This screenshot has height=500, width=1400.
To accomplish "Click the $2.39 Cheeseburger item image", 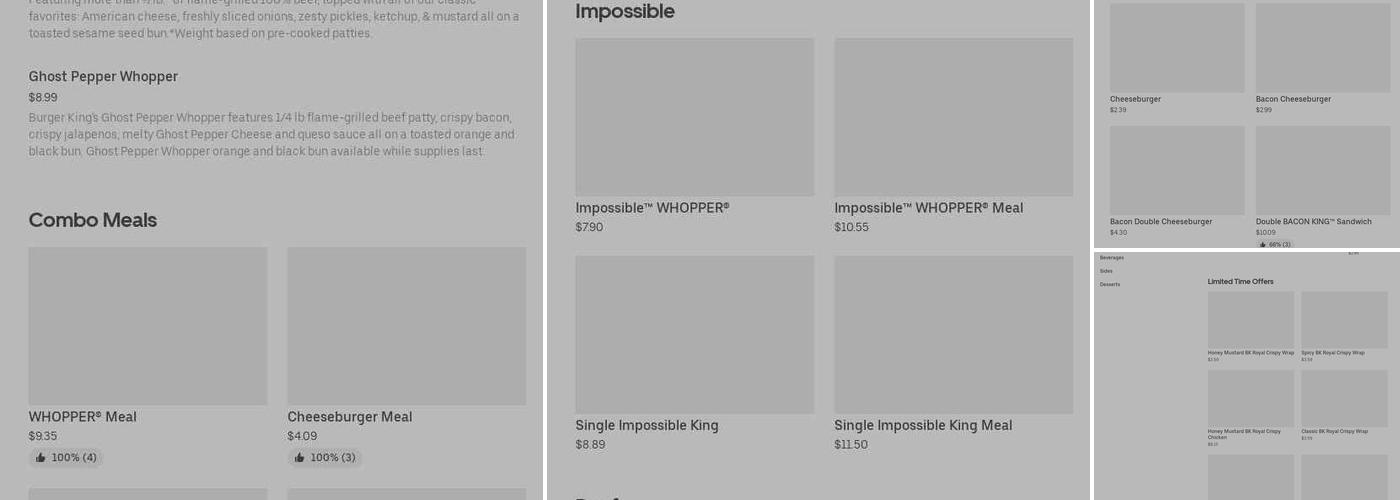I will [x=1177, y=48].
